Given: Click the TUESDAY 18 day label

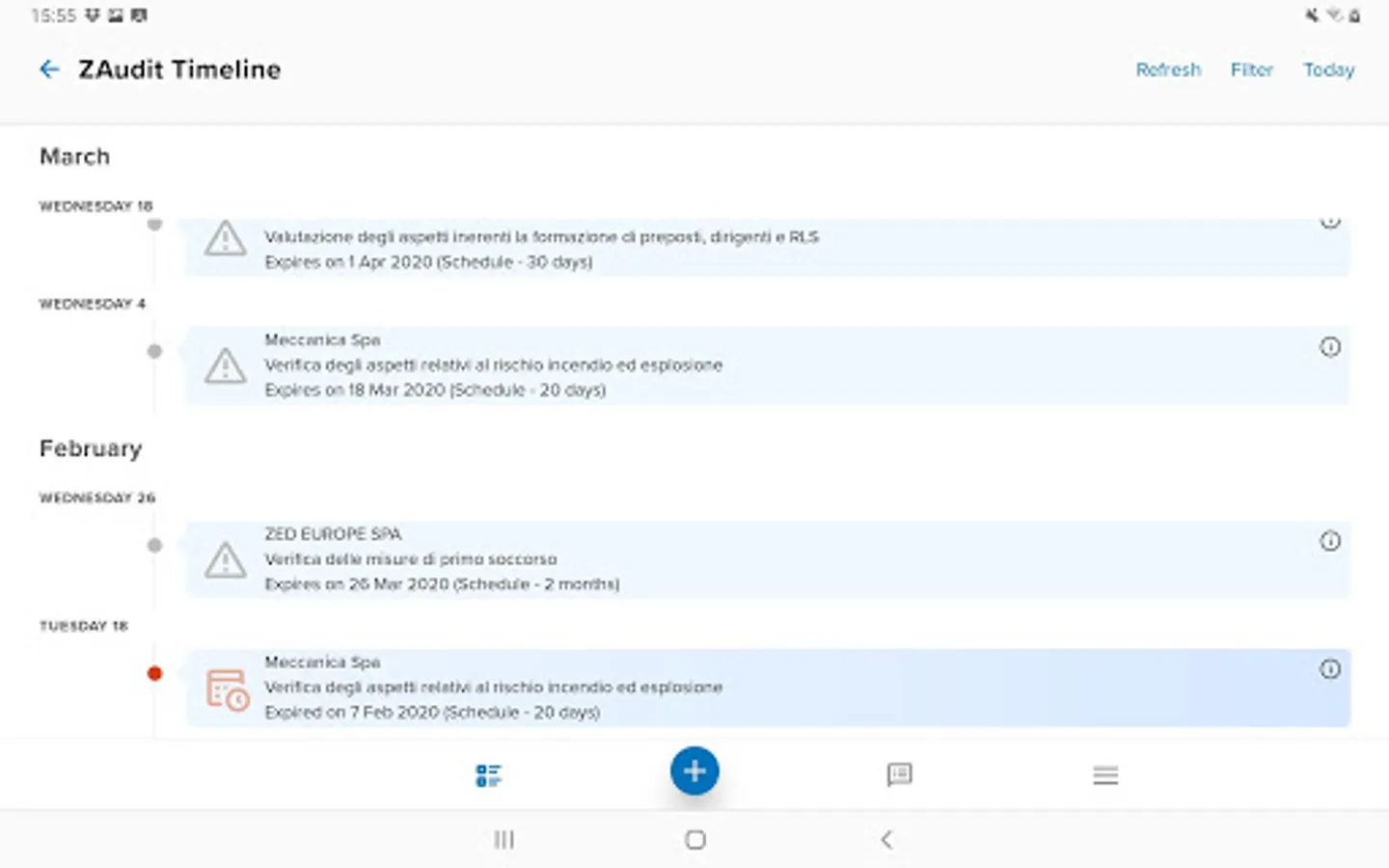Looking at the screenshot, I should click(83, 626).
